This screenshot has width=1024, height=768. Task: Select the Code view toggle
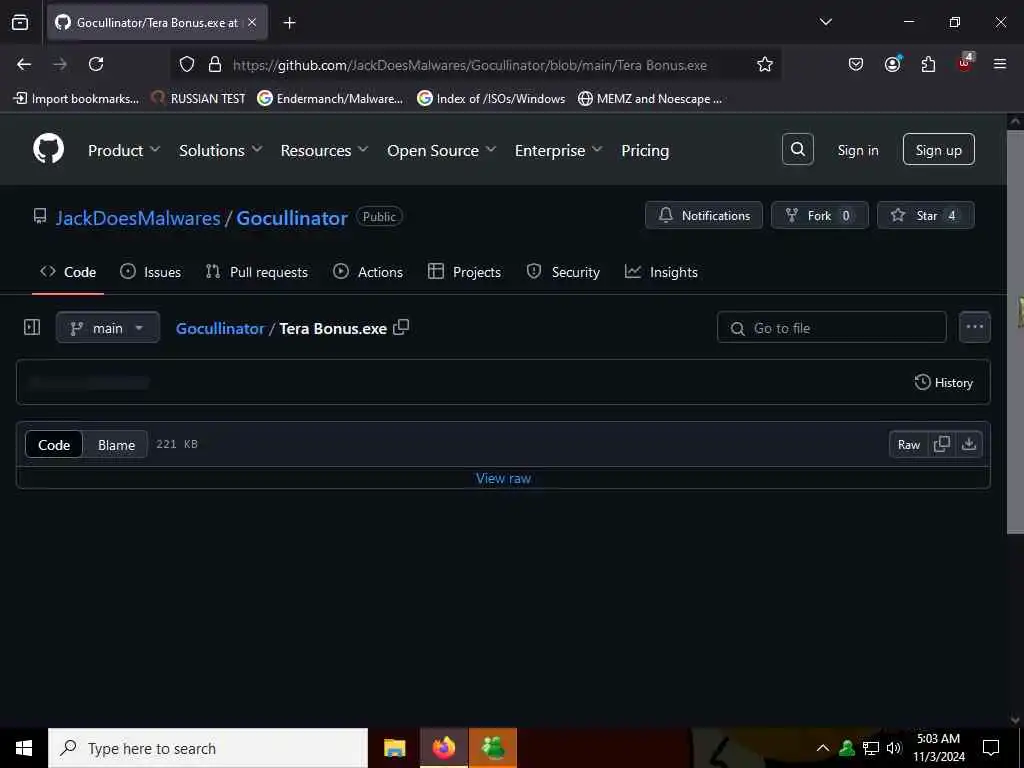click(54, 445)
